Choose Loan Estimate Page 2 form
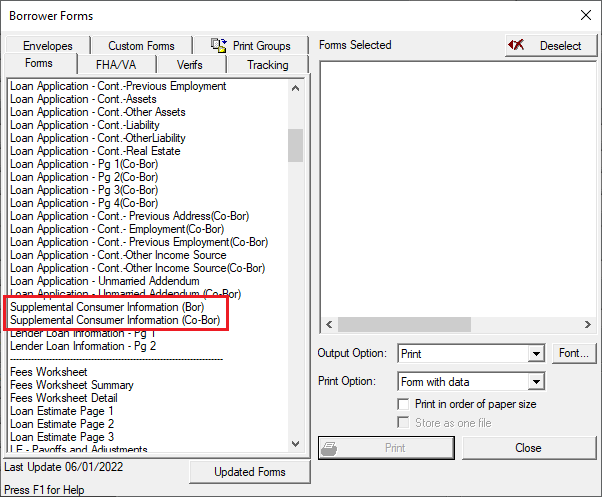 coord(62,424)
